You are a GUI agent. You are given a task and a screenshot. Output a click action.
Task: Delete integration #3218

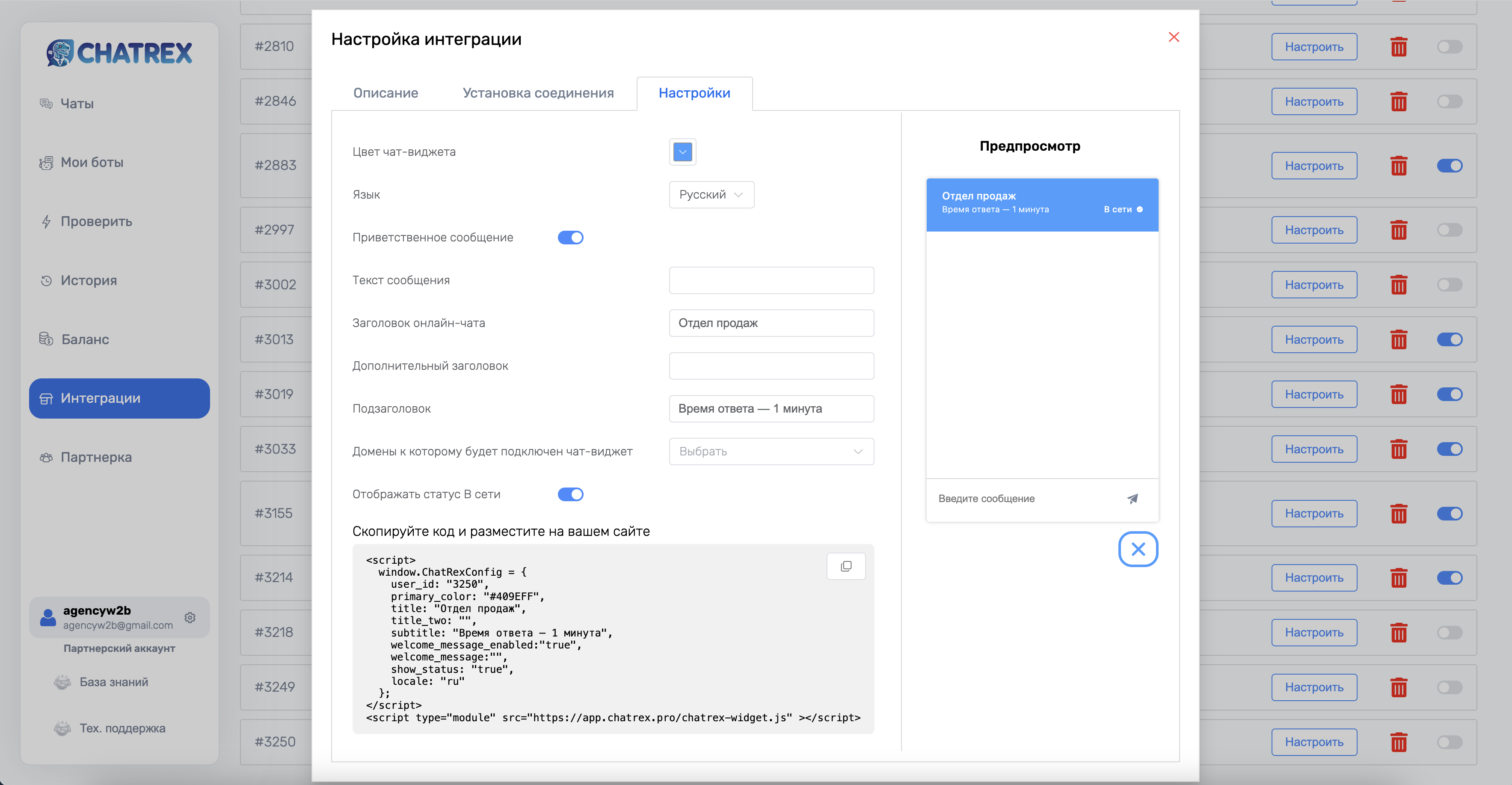1399,632
